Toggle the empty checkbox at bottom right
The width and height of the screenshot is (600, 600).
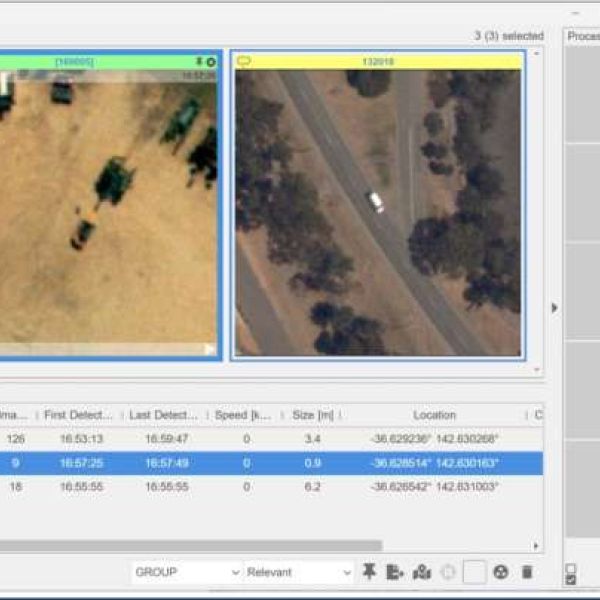(x=571, y=569)
